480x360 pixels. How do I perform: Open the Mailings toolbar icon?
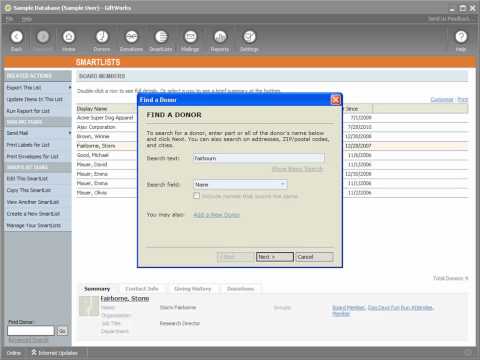click(x=190, y=37)
